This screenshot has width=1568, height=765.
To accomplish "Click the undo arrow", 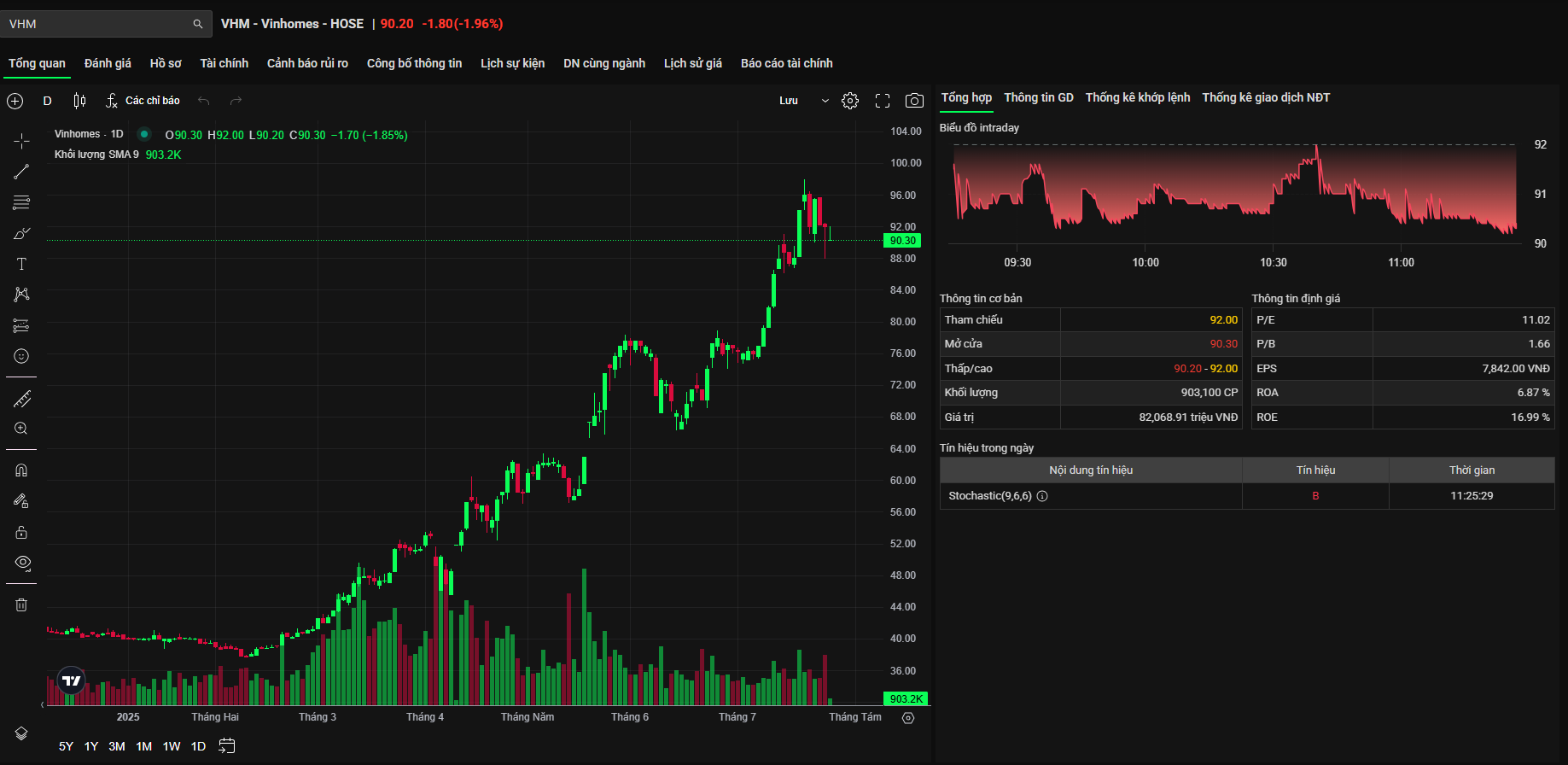I will (204, 101).
